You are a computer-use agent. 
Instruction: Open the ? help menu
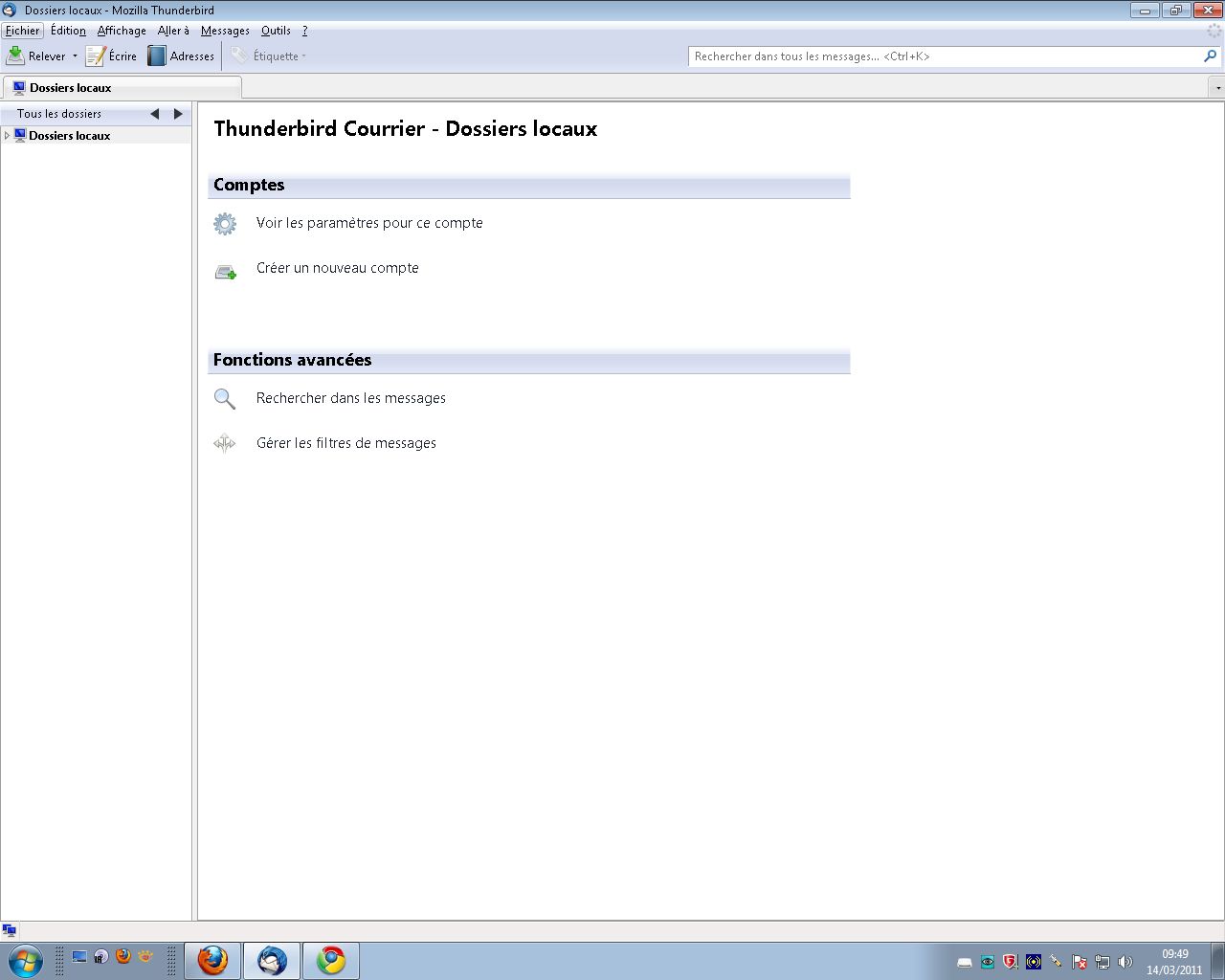click(x=304, y=31)
